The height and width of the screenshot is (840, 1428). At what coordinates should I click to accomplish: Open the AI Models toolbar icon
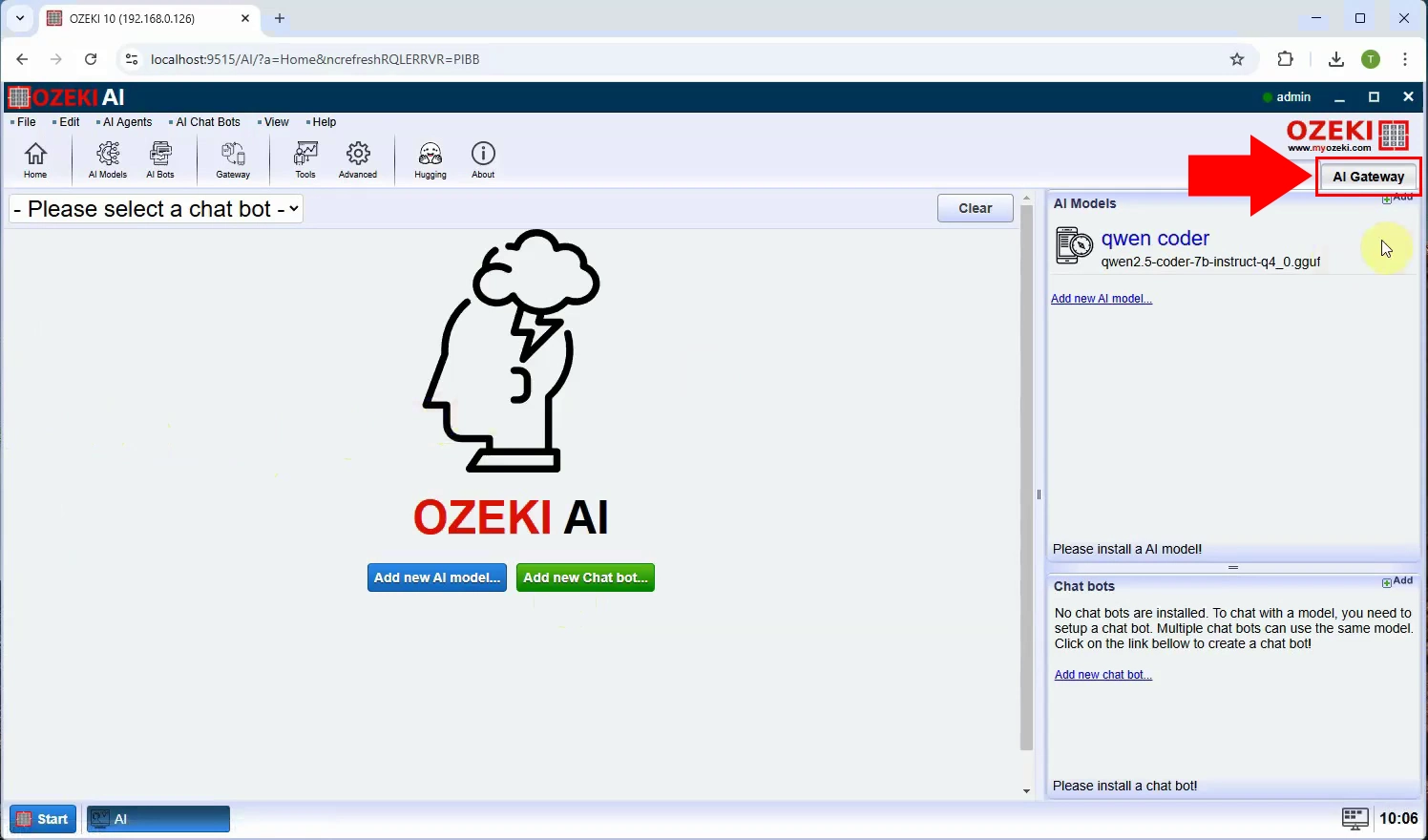click(x=108, y=159)
